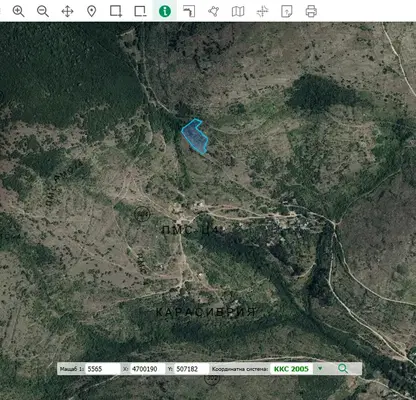Activate the crosshair coordinates tool
The image size is (416, 400).
pos(262,11)
